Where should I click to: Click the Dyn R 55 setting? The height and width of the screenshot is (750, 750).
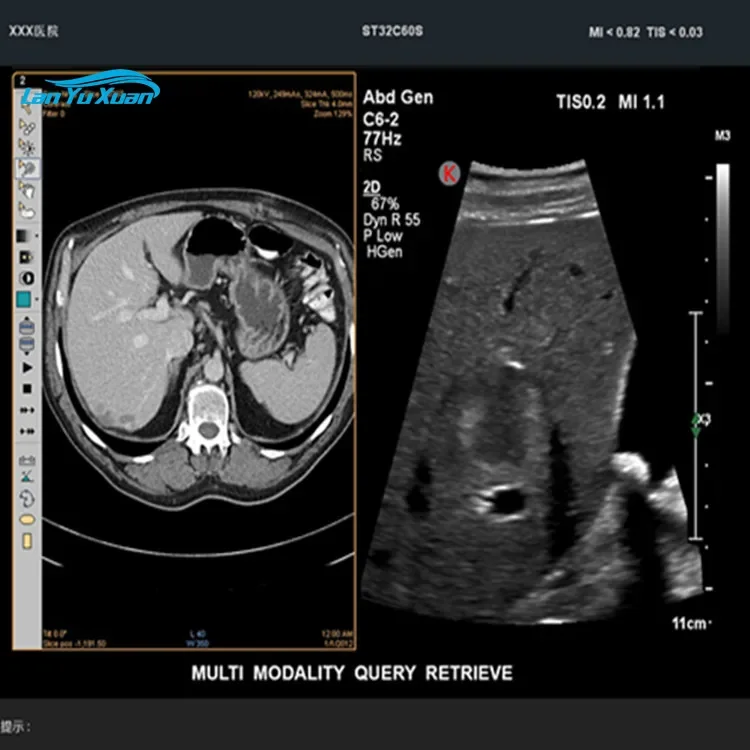(391, 220)
